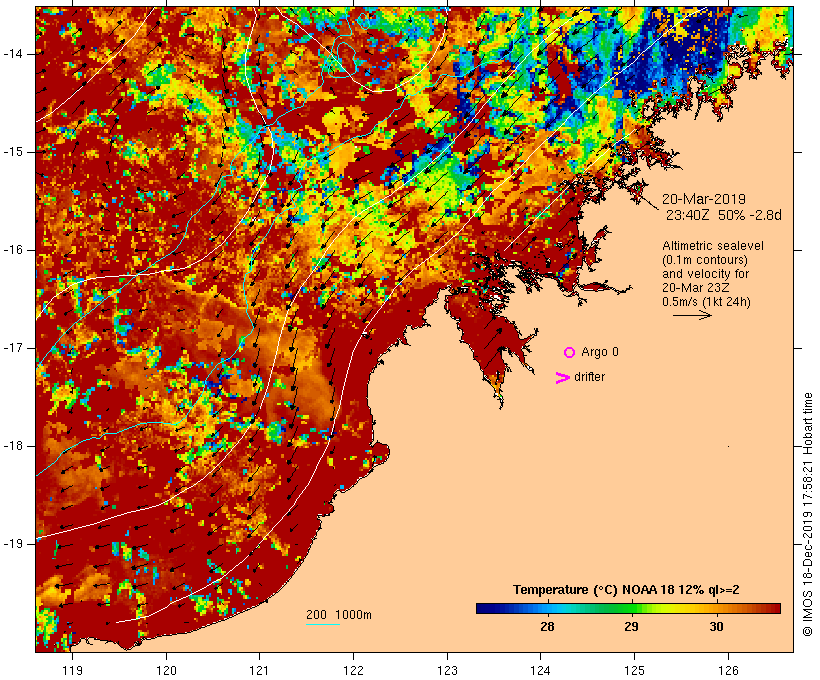Click the IMOS copyright timestamp text
This screenshot has height=680, width=820.
(x=807, y=515)
